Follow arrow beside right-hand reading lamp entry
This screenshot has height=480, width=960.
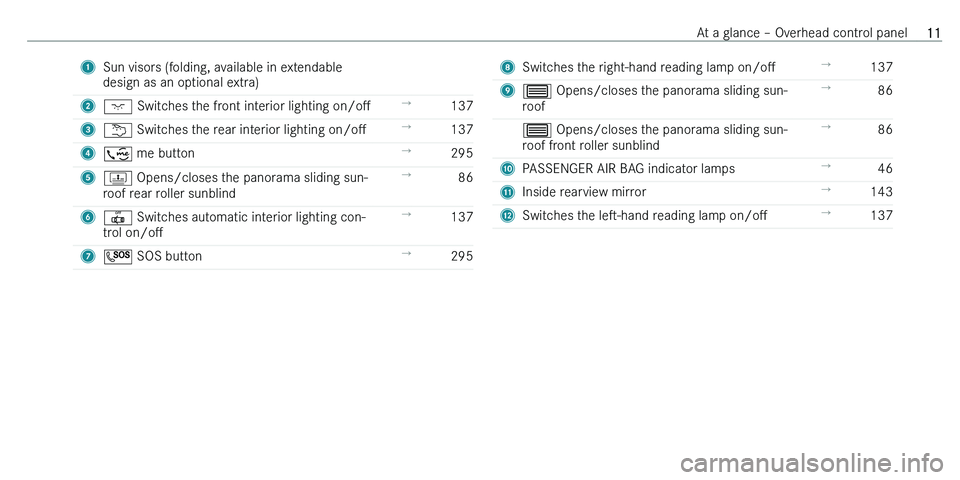tap(827, 65)
